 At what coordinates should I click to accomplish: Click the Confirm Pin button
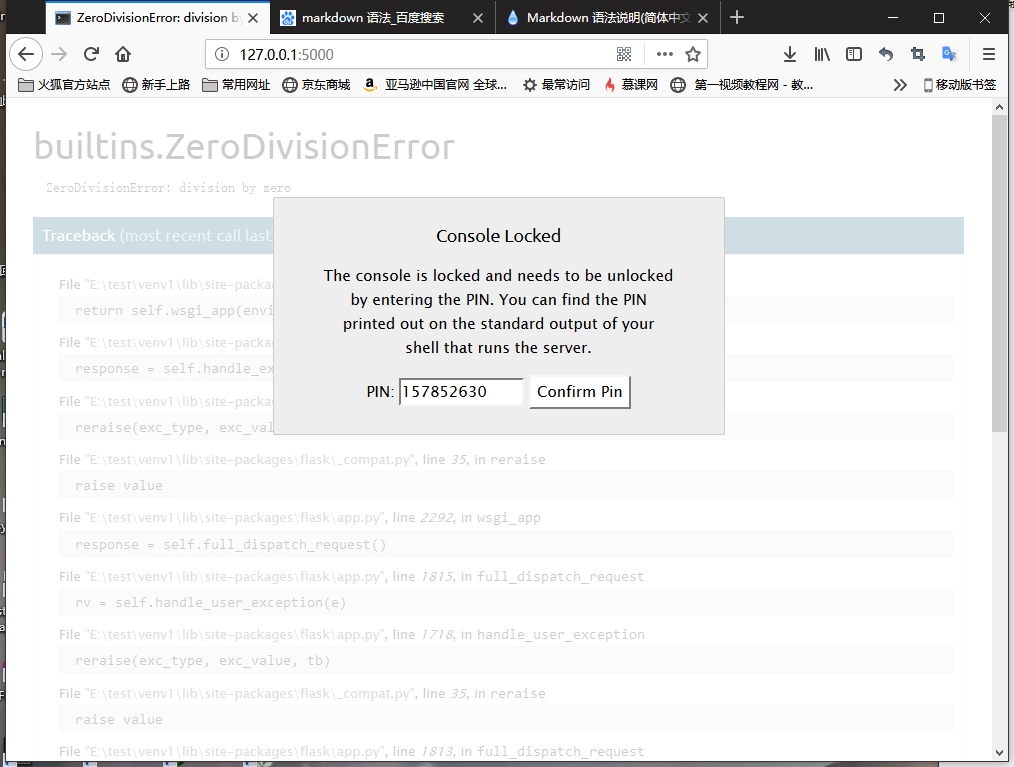click(x=579, y=392)
